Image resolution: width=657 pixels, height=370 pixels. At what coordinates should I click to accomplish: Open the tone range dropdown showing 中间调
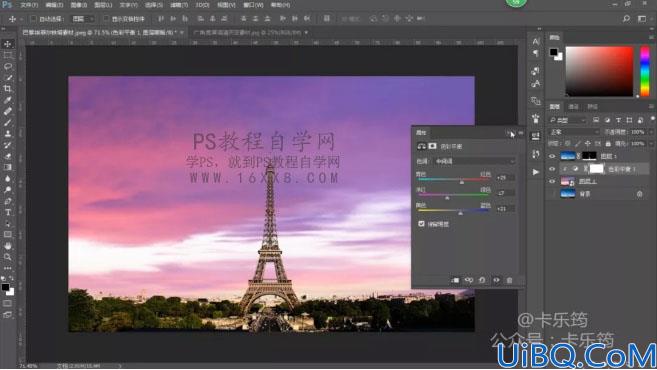click(474, 161)
